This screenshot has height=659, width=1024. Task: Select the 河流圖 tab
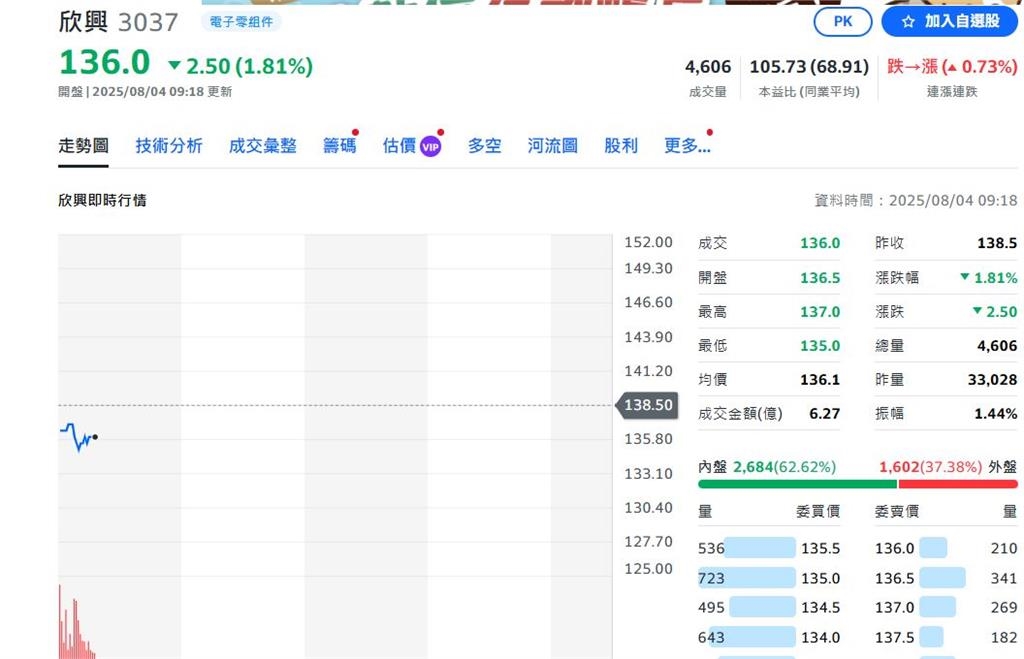click(x=551, y=145)
